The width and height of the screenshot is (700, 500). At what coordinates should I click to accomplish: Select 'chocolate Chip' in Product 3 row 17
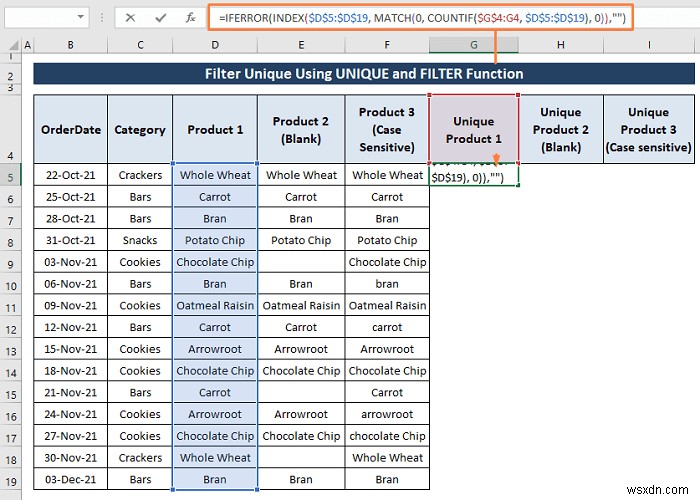coord(387,436)
